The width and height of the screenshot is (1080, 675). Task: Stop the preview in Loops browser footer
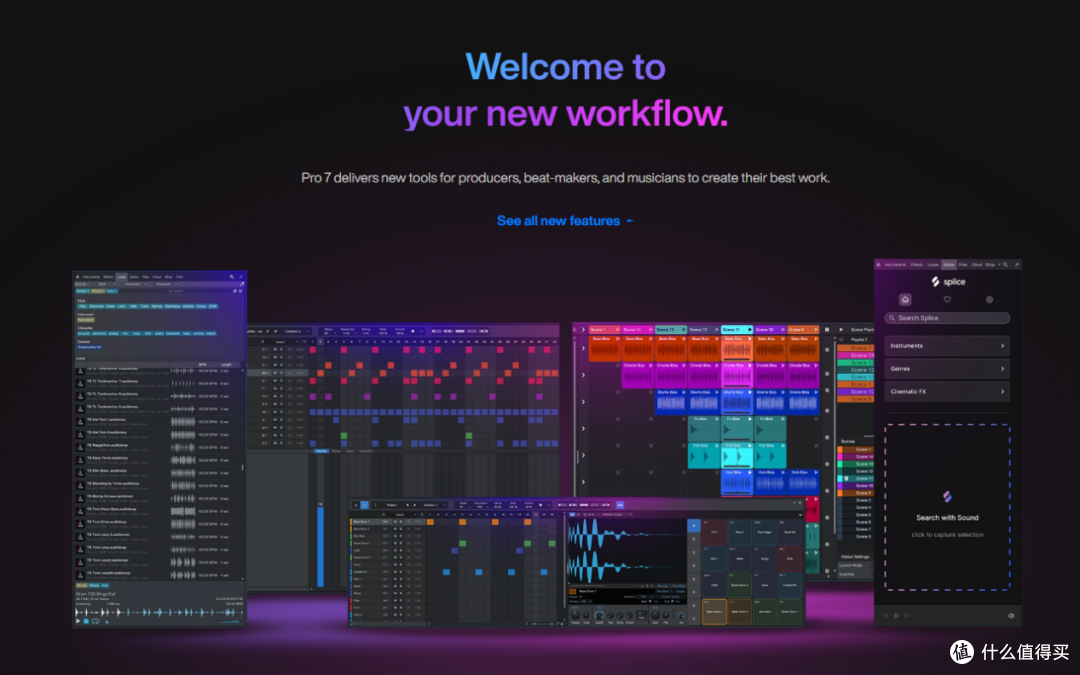coord(86,621)
